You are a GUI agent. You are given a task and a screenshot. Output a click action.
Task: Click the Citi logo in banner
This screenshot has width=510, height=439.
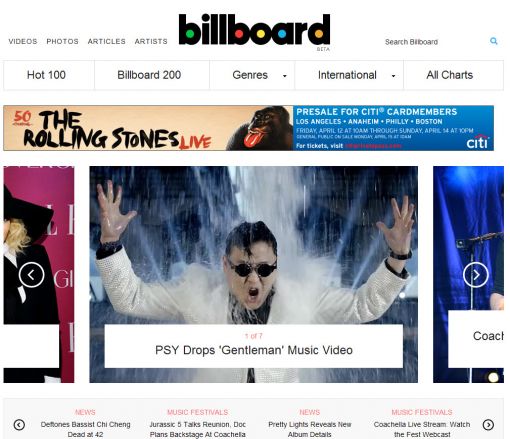(x=478, y=142)
